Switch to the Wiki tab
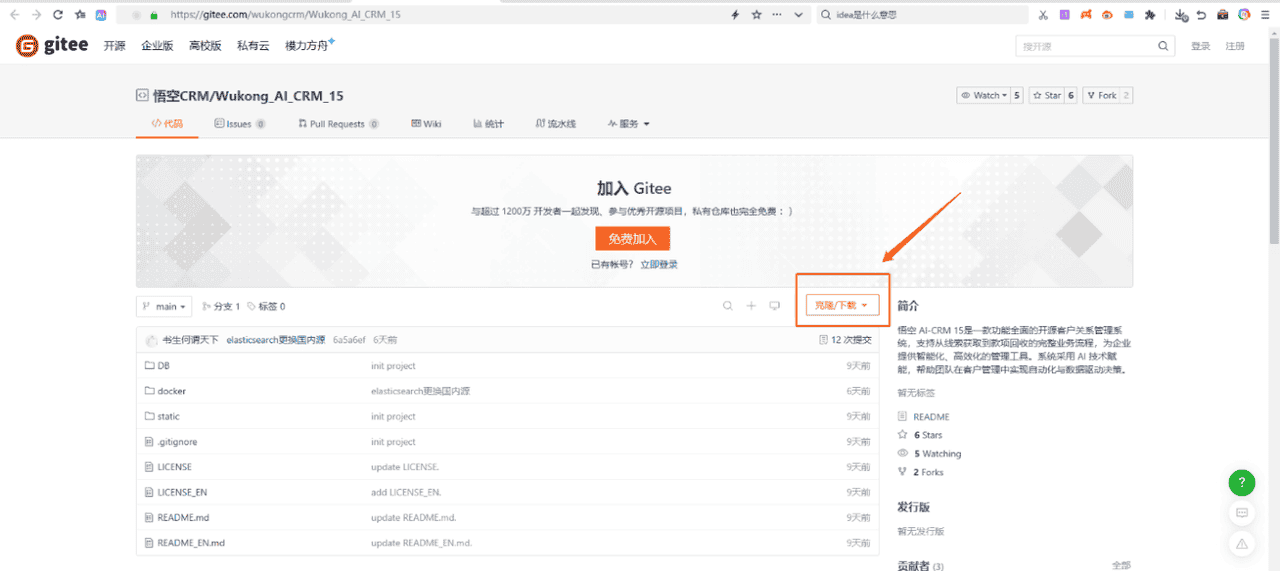The image size is (1280, 571). 426,124
